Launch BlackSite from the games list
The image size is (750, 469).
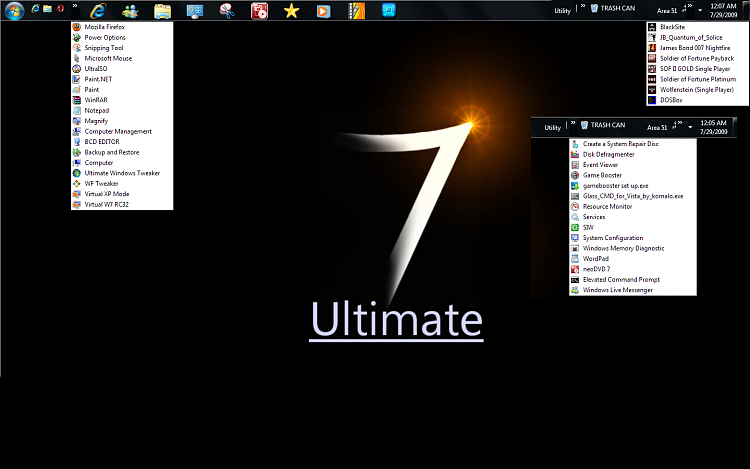697,27
